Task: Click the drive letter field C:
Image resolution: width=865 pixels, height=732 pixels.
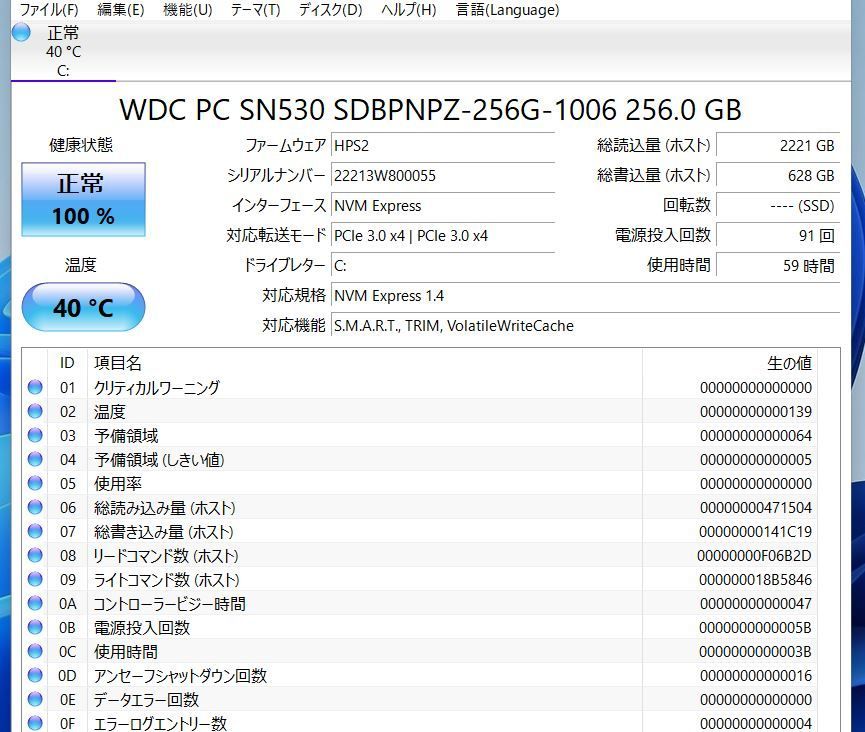Action: pos(442,266)
